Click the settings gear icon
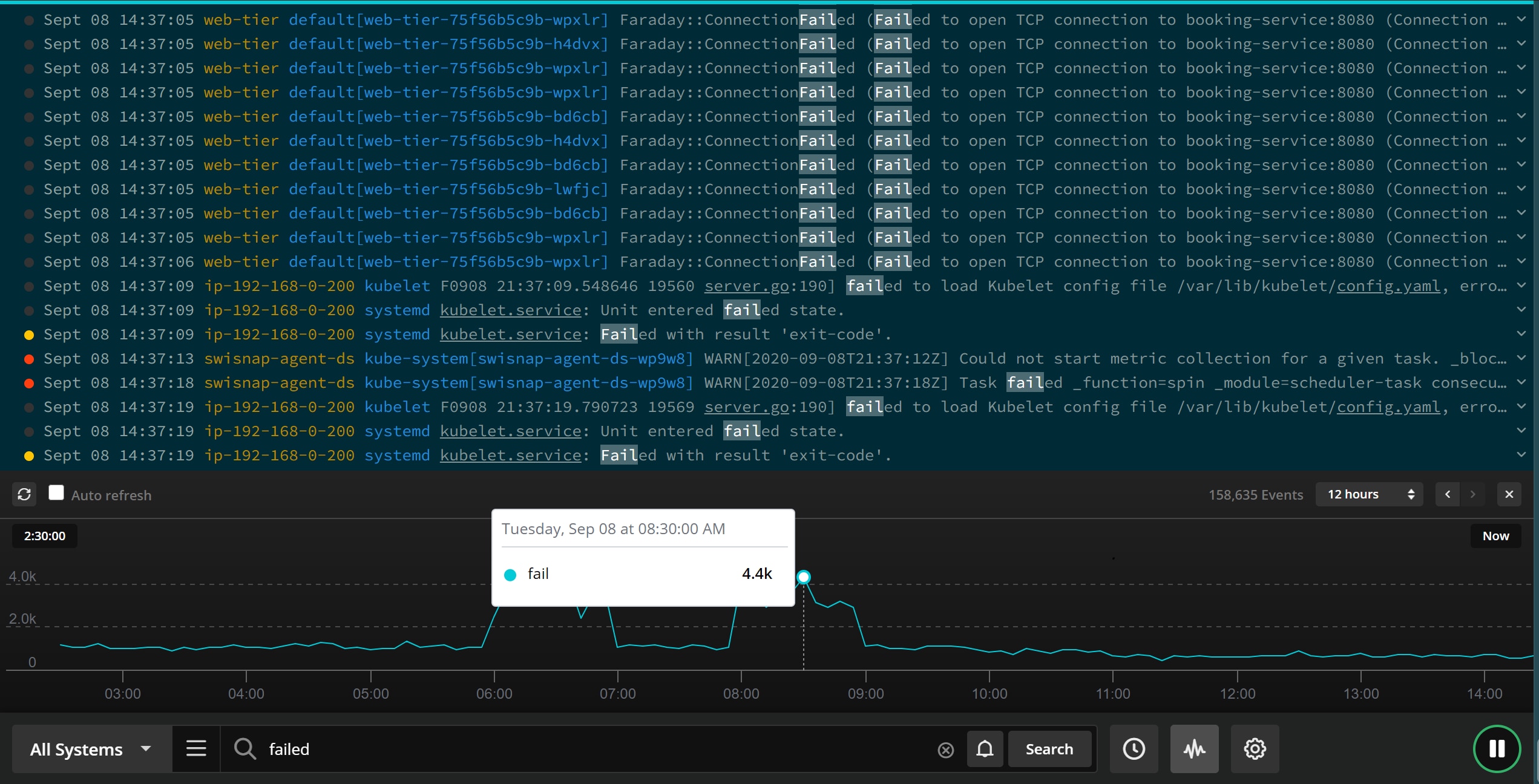 [1256, 748]
